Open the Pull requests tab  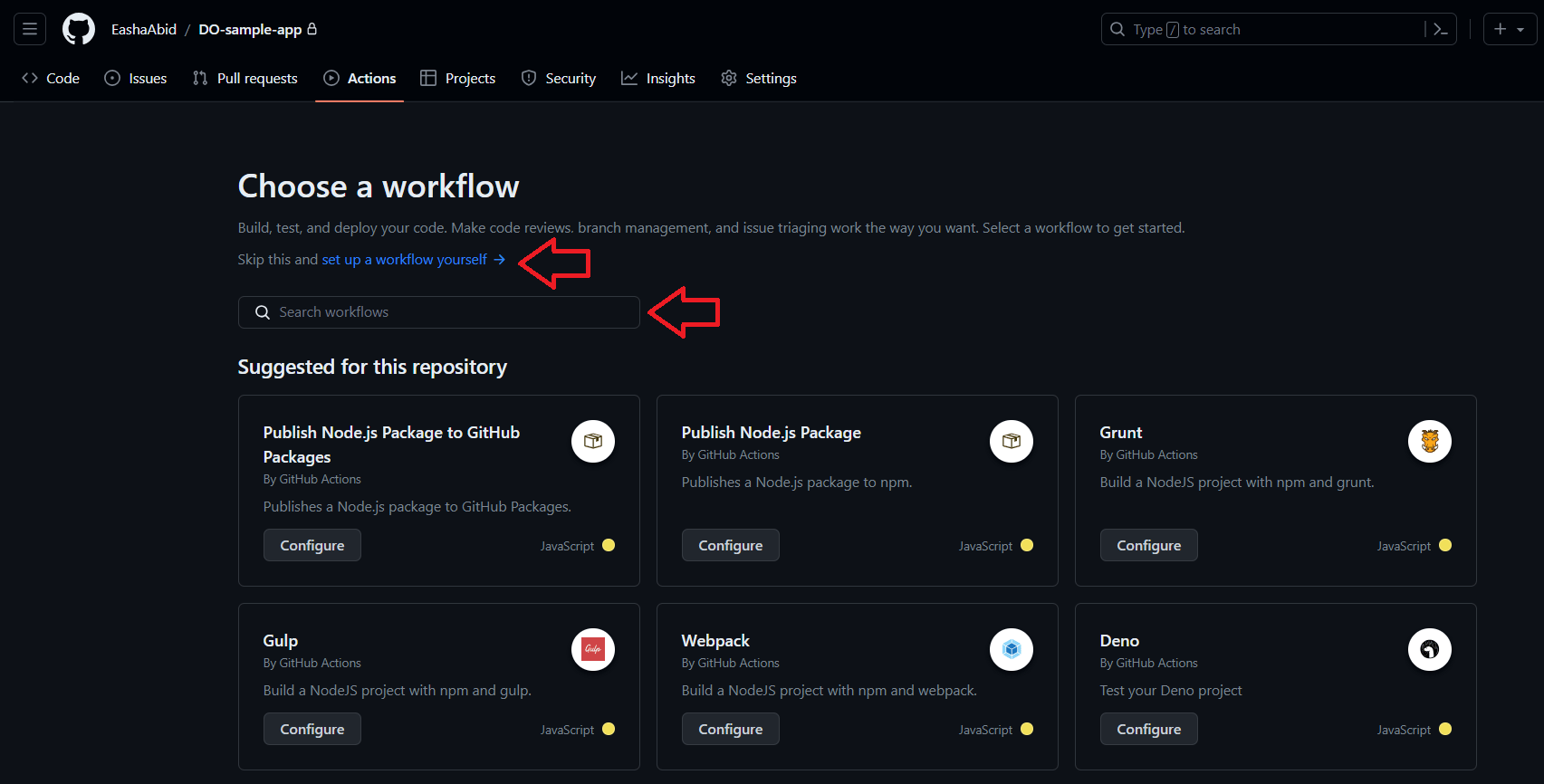point(245,78)
